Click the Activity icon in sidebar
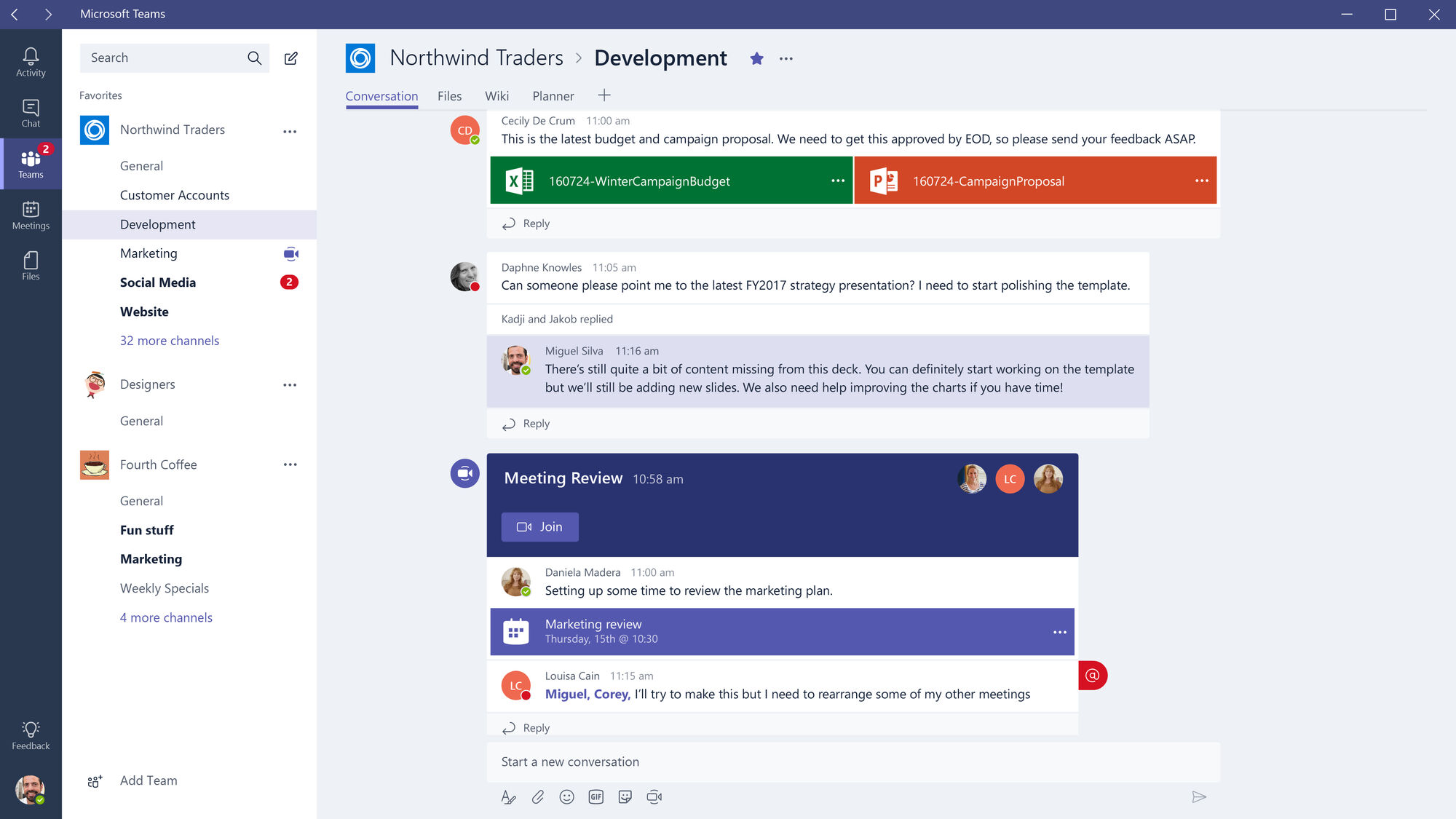 (30, 56)
